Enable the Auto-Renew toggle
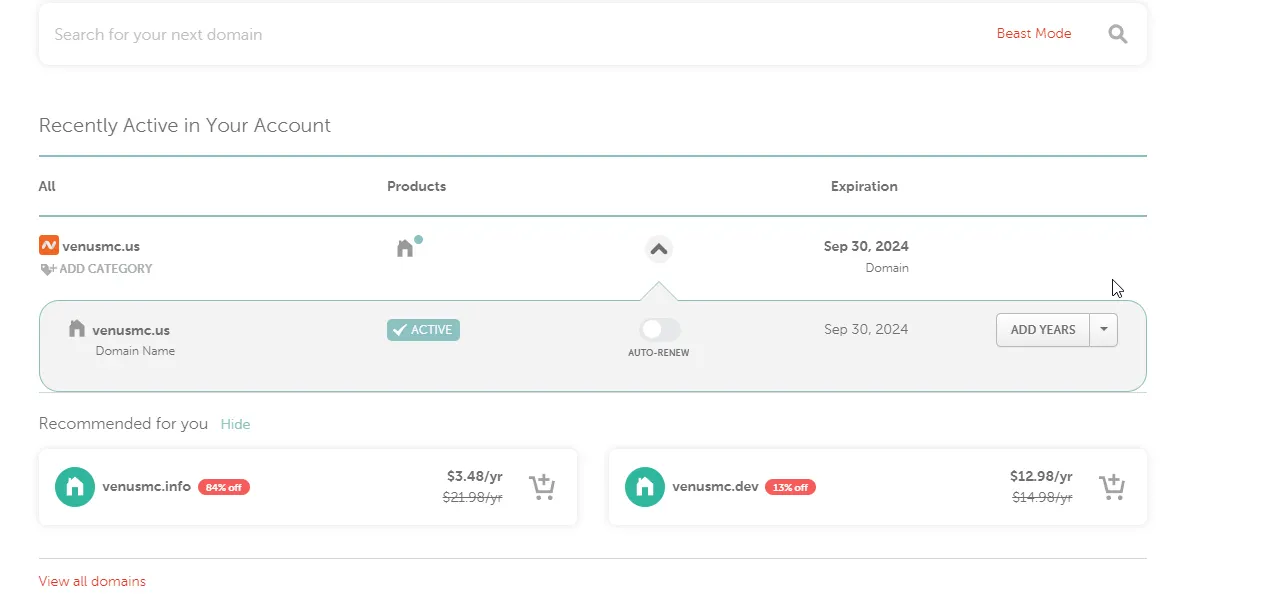 pyautogui.click(x=659, y=329)
